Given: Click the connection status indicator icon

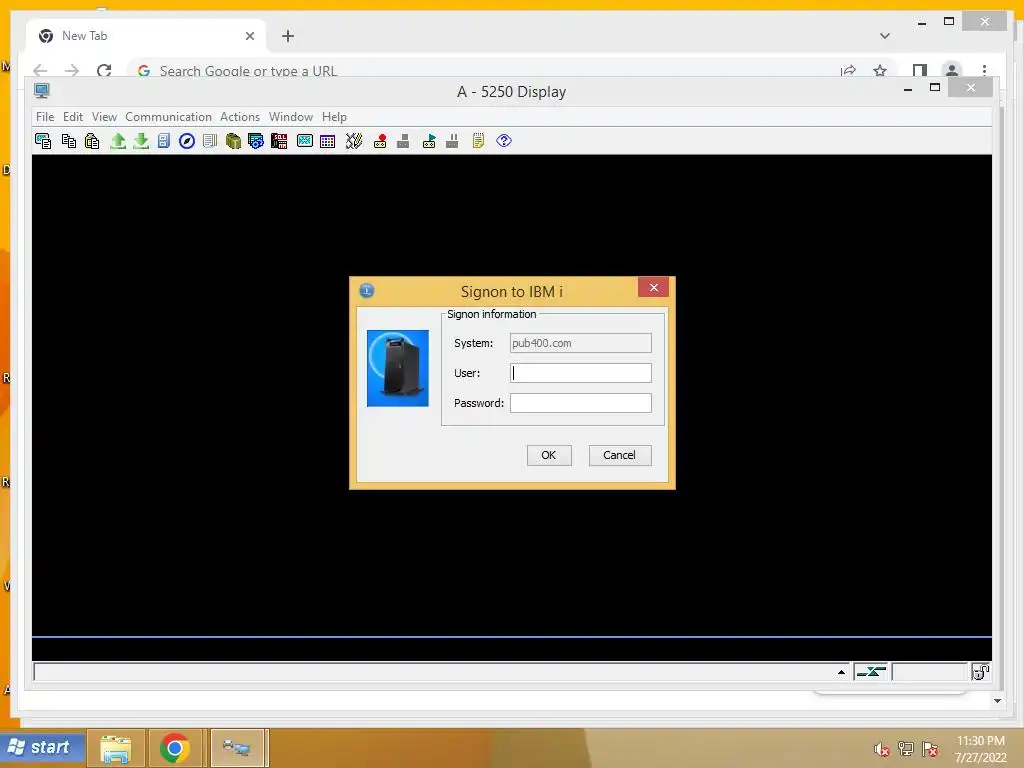Looking at the screenshot, I should [871, 671].
